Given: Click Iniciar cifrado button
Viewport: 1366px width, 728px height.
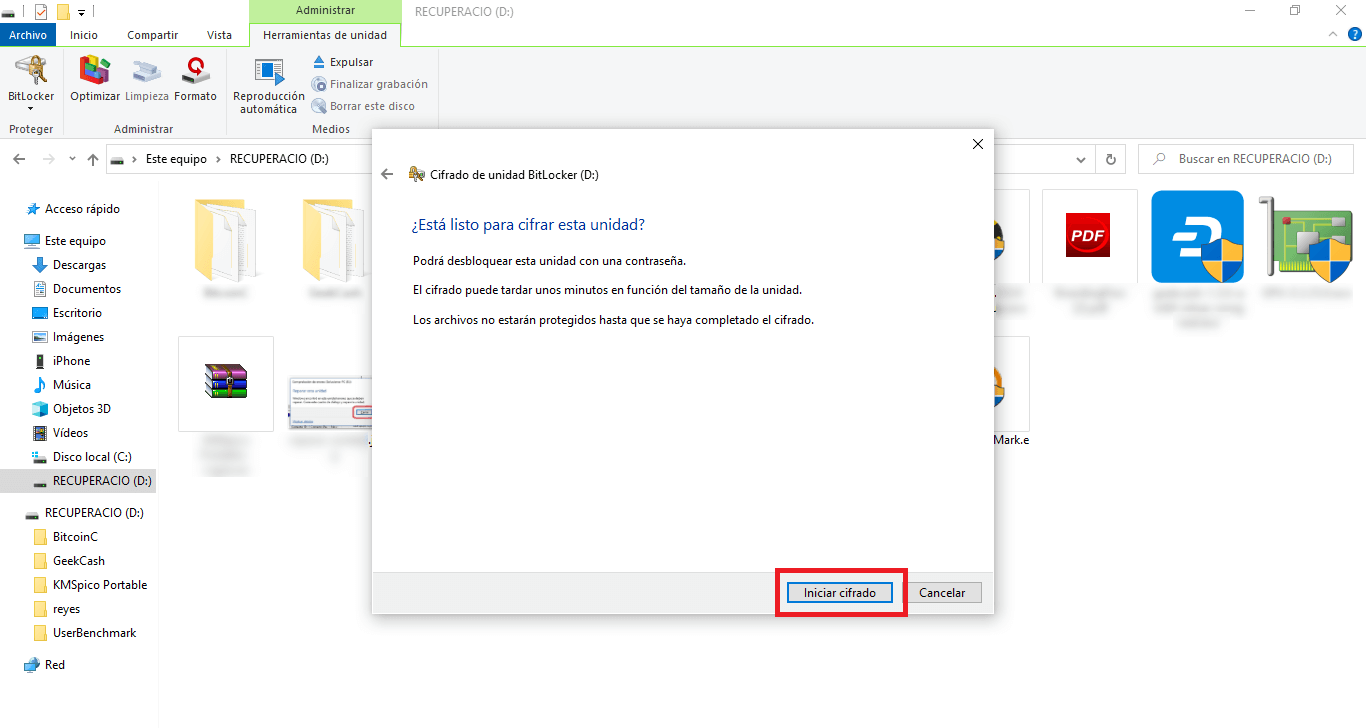Looking at the screenshot, I should click(x=840, y=593).
